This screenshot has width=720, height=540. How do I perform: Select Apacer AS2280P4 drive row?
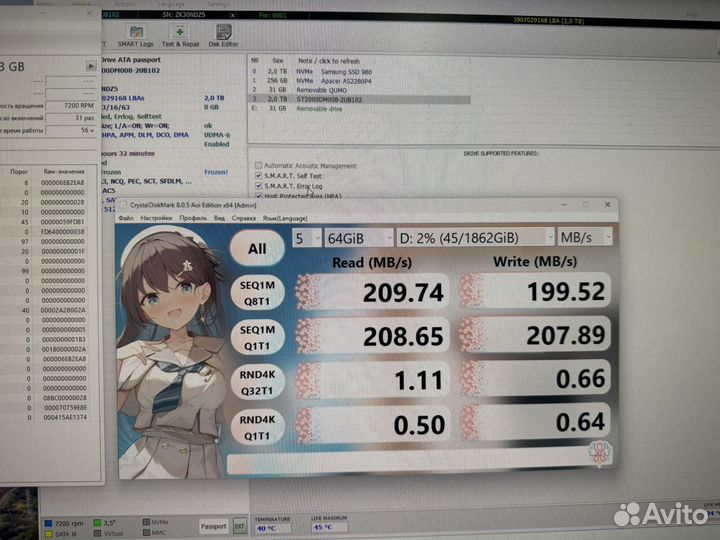(360, 81)
